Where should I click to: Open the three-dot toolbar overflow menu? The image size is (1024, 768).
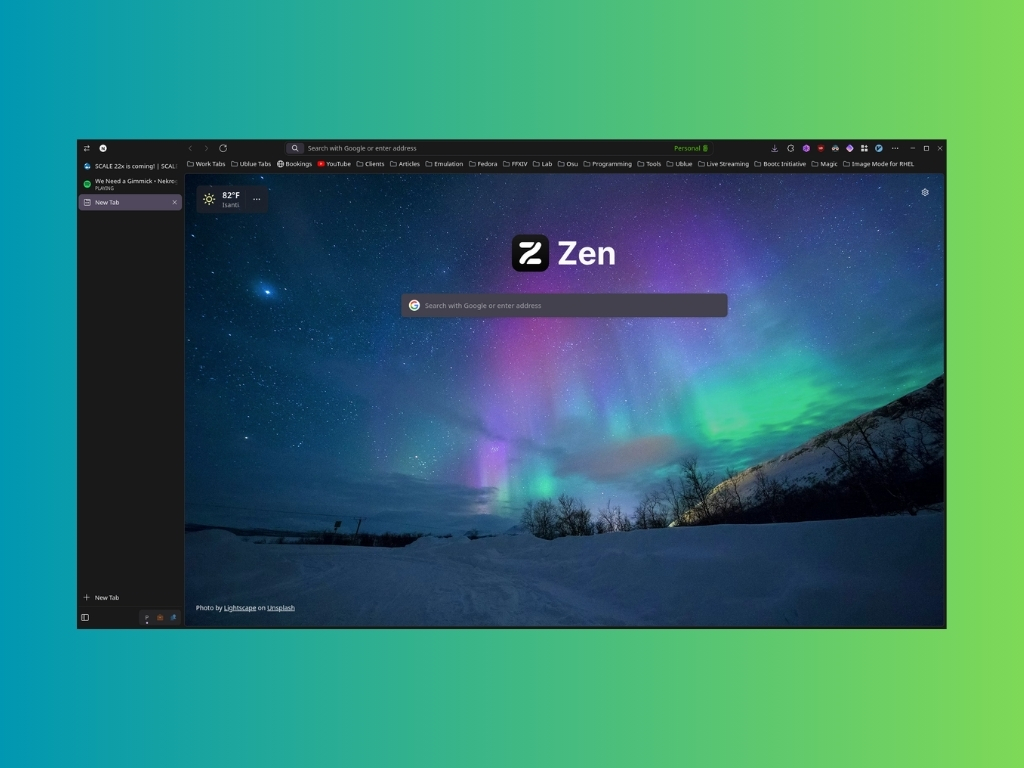click(895, 148)
